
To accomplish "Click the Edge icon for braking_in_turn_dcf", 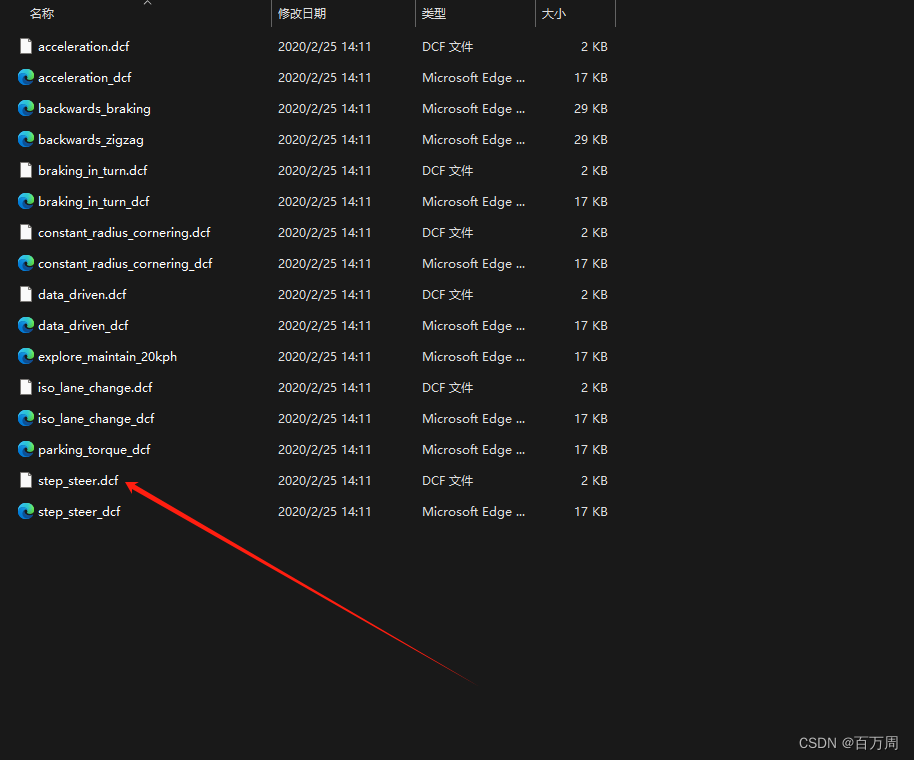I will click(x=26, y=201).
